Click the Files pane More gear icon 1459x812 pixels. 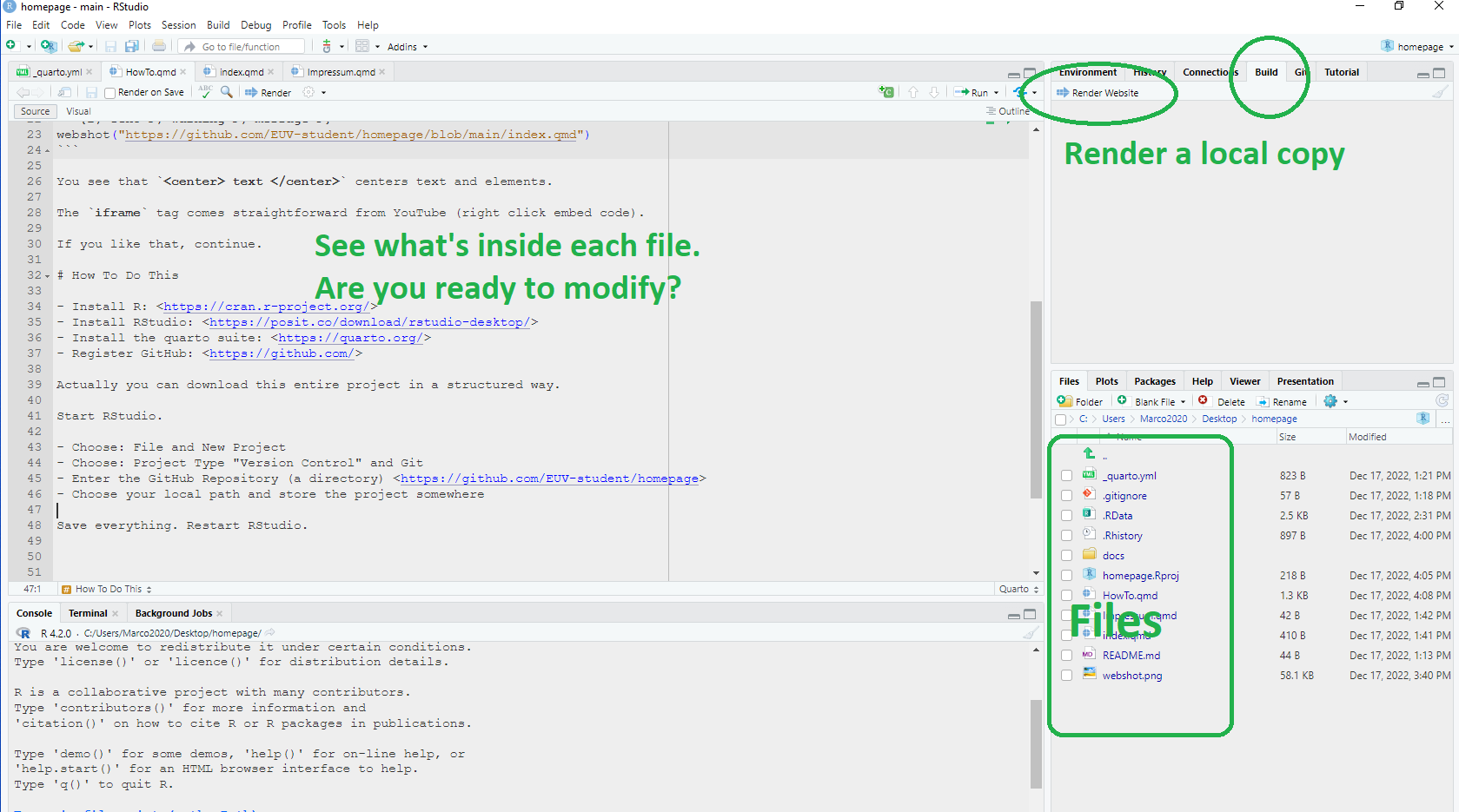[x=1330, y=401]
